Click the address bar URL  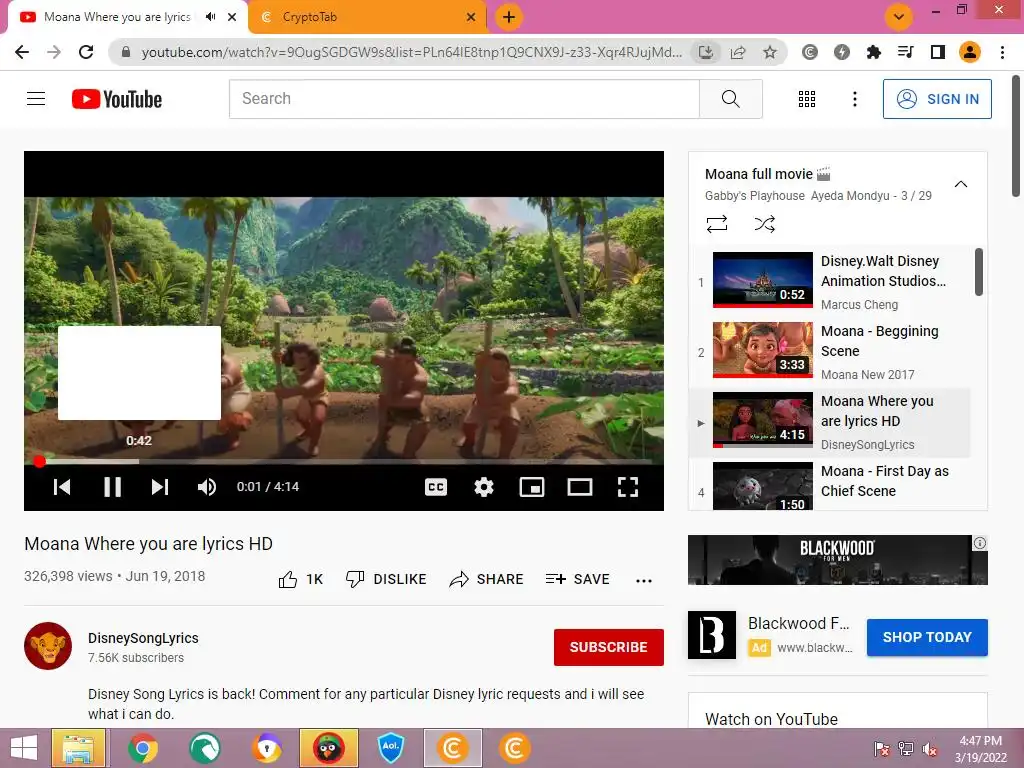[411, 52]
